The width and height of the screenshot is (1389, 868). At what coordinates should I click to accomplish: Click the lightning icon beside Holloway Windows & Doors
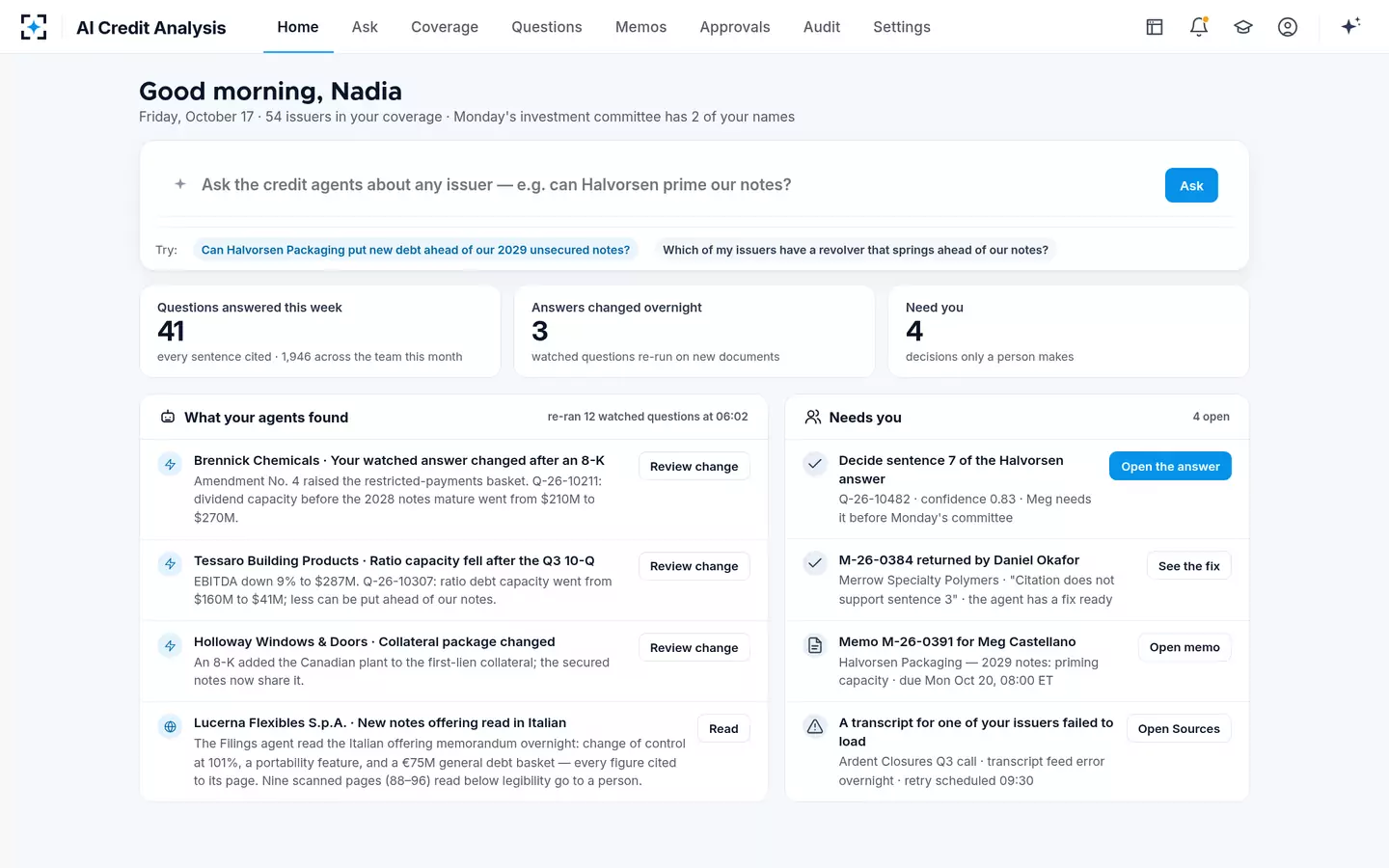pyautogui.click(x=170, y=646)
